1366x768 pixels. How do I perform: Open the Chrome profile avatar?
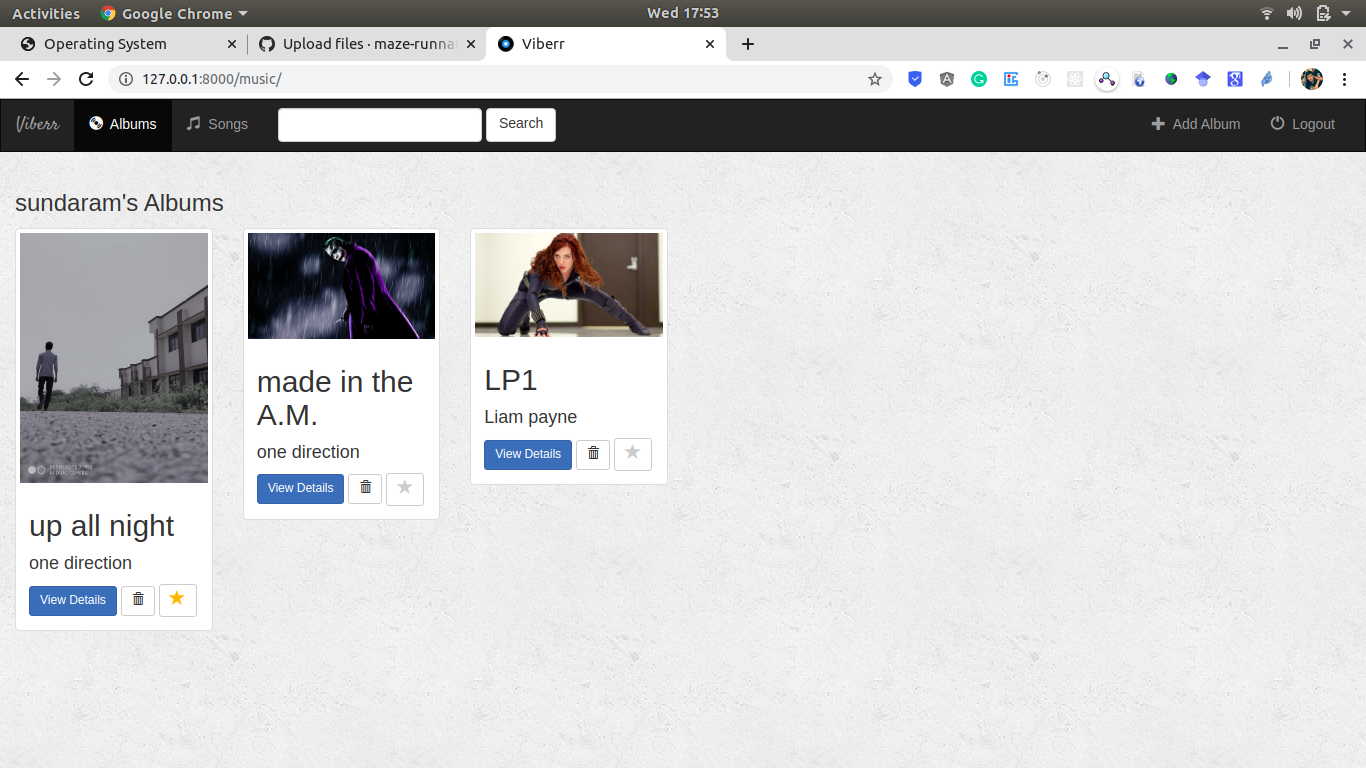(1312, 79)
